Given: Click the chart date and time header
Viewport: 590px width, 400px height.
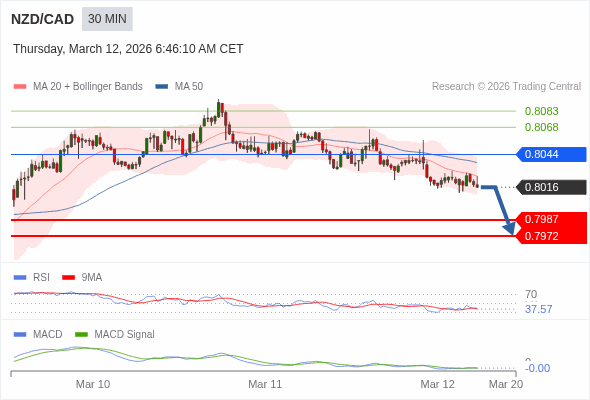Looking at the screenshot, I should pos(128,49).
